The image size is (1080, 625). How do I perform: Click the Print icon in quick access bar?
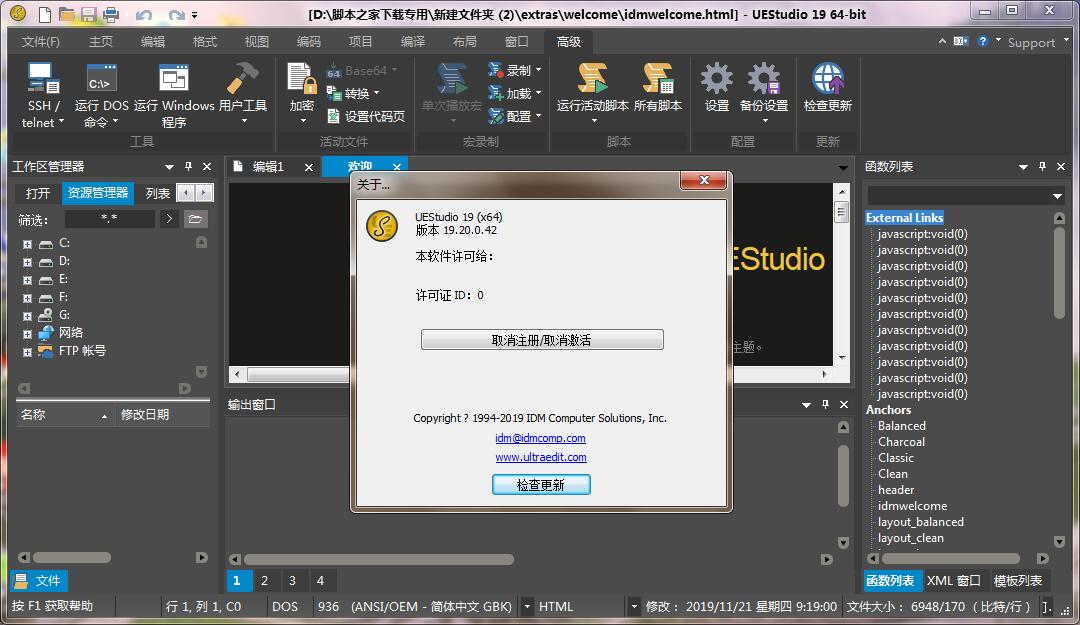110,14
